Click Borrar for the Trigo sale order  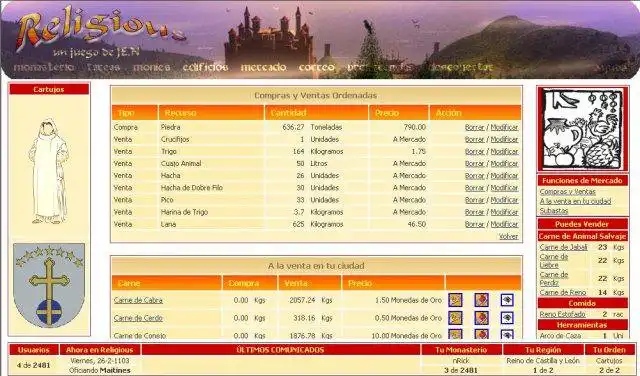click(x=475, y=151)
